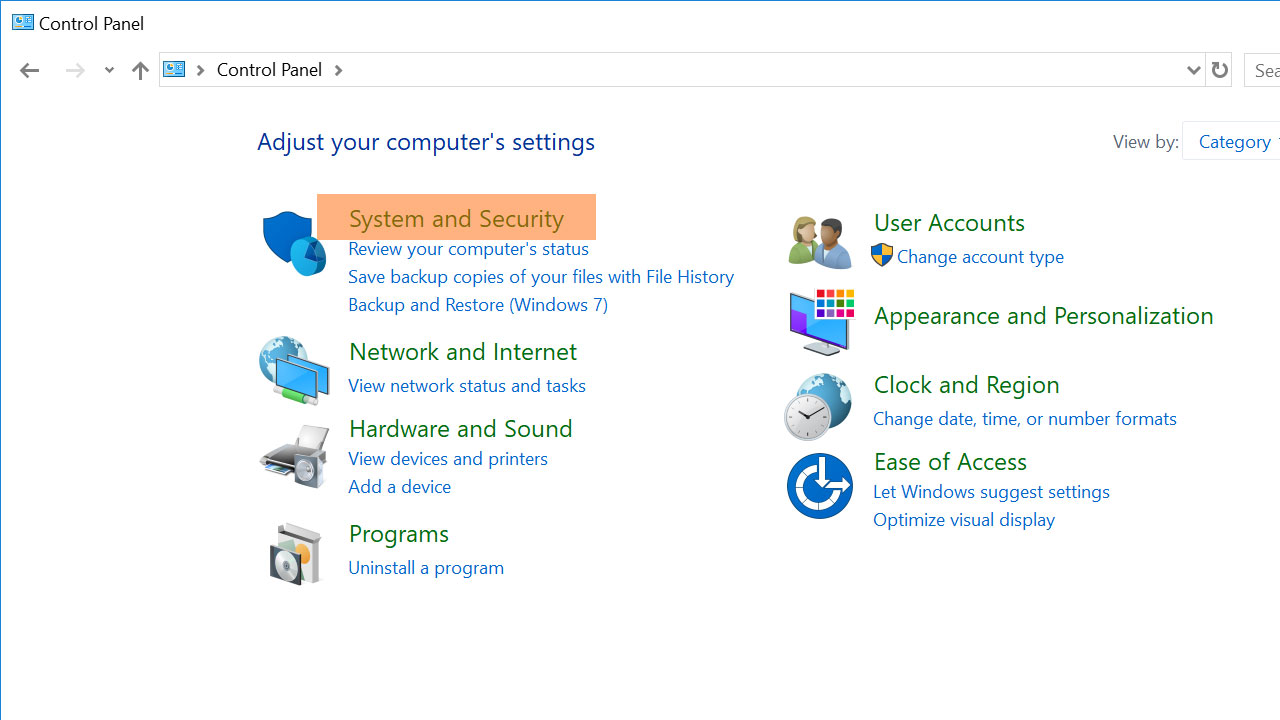This screenshot has height=720, width=1280.
Task: Click the Clock and Region icon
Action: pos(818,407)
